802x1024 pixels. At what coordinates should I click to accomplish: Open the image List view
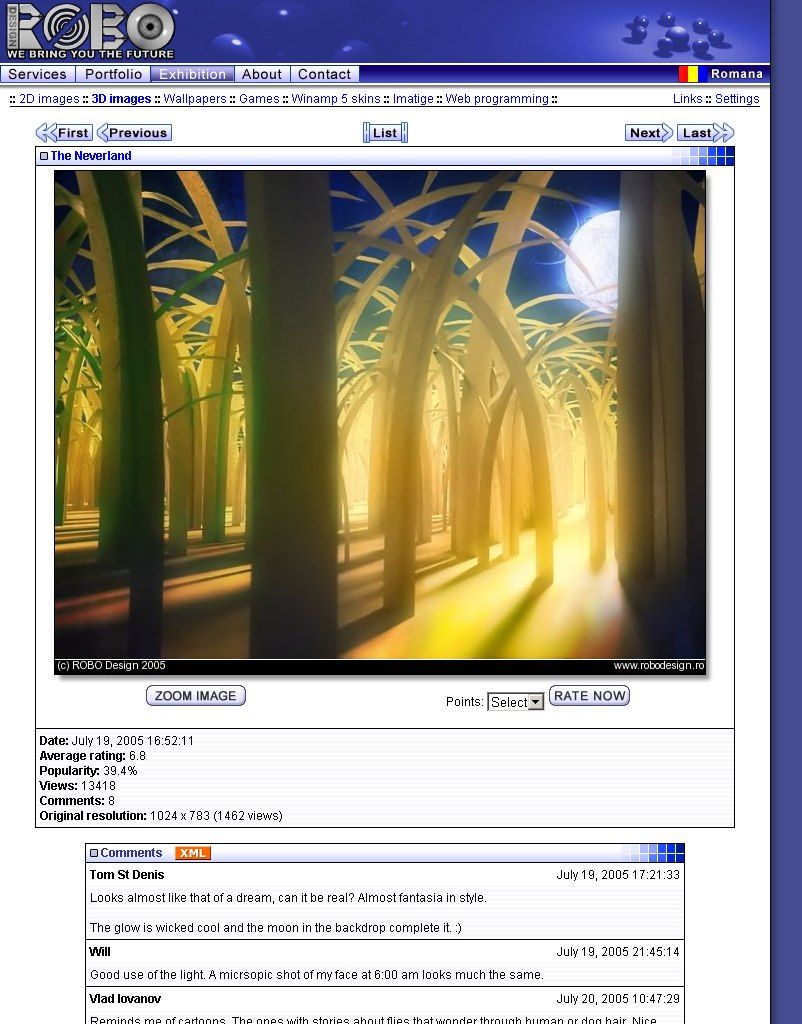[385, 133]
